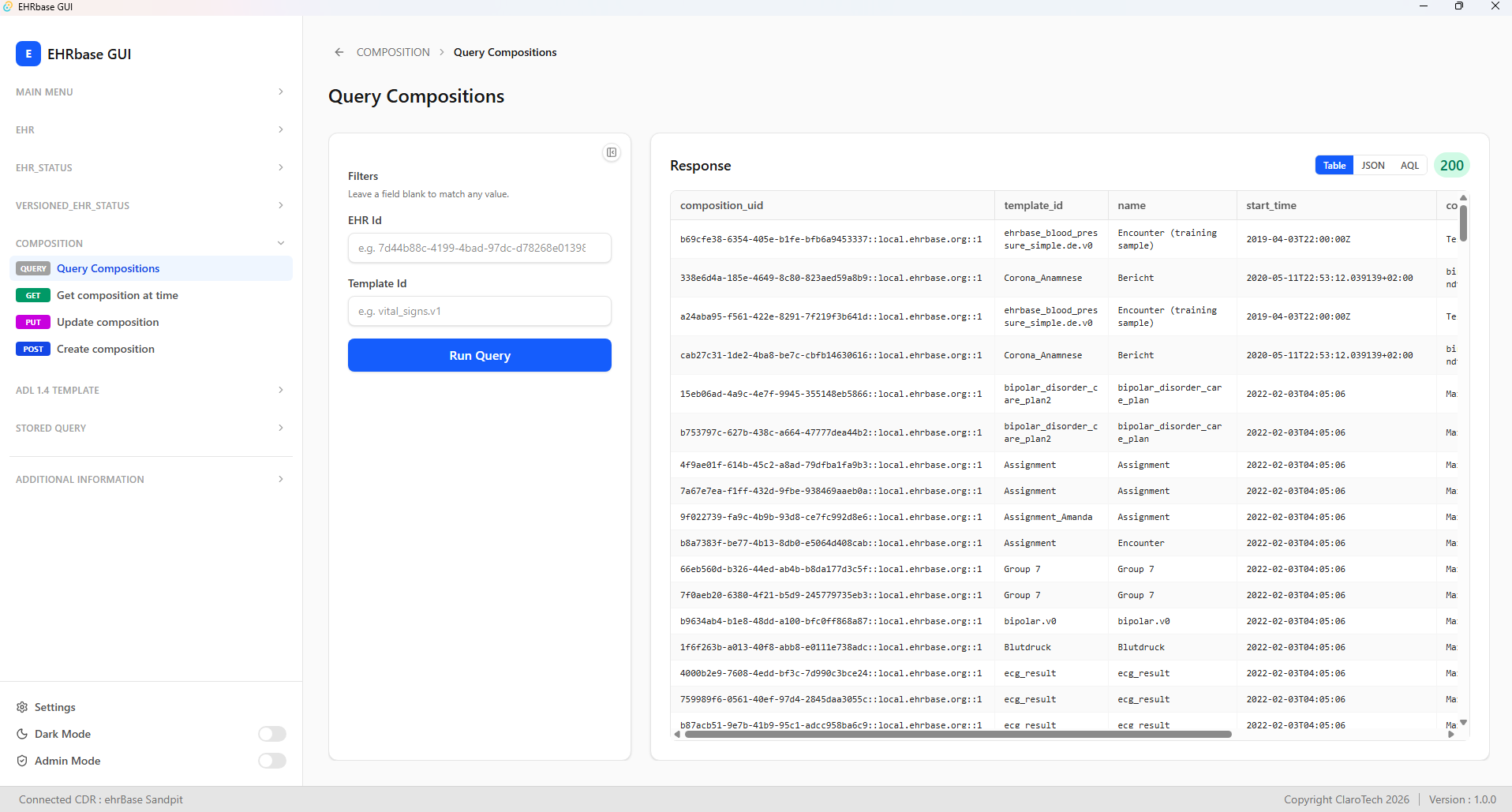Click the Template Id input field
The width and height of the screenshot is (1512, 812).
pos(480,311)
